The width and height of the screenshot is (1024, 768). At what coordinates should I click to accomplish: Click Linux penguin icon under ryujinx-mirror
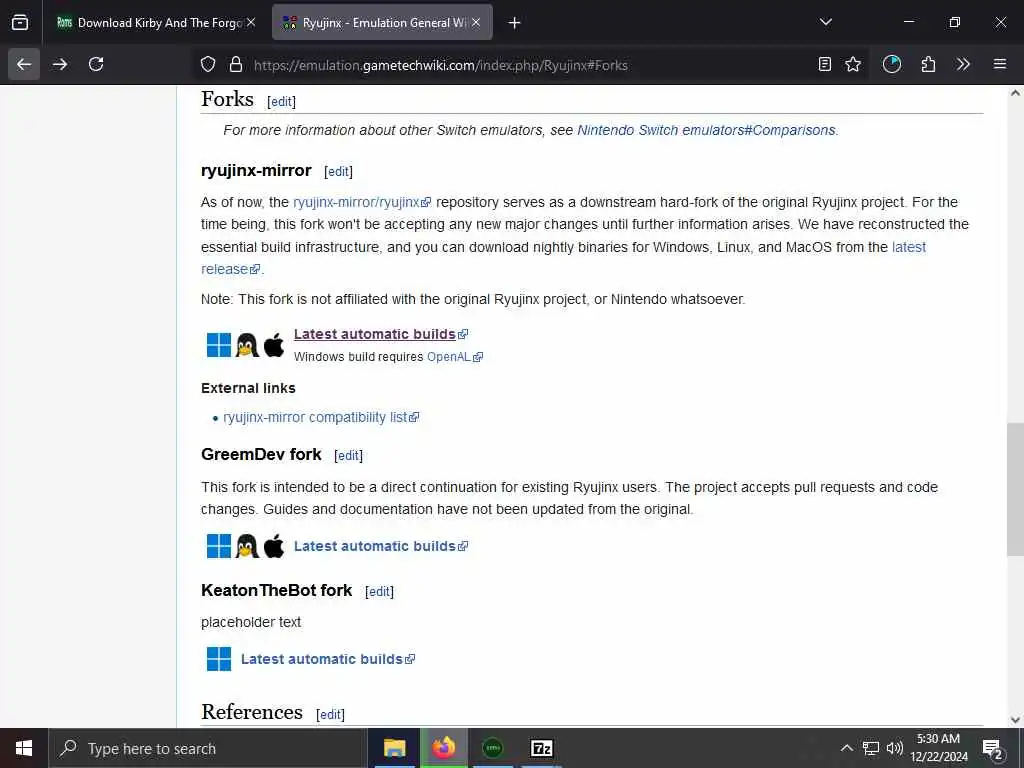point(247,345)
